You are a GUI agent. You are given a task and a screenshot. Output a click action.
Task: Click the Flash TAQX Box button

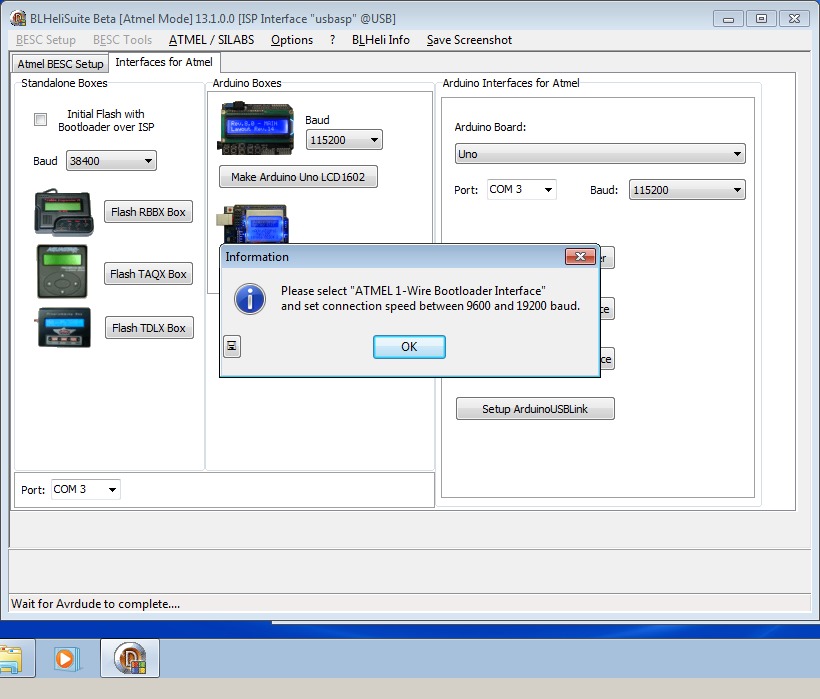pos(149,273)
